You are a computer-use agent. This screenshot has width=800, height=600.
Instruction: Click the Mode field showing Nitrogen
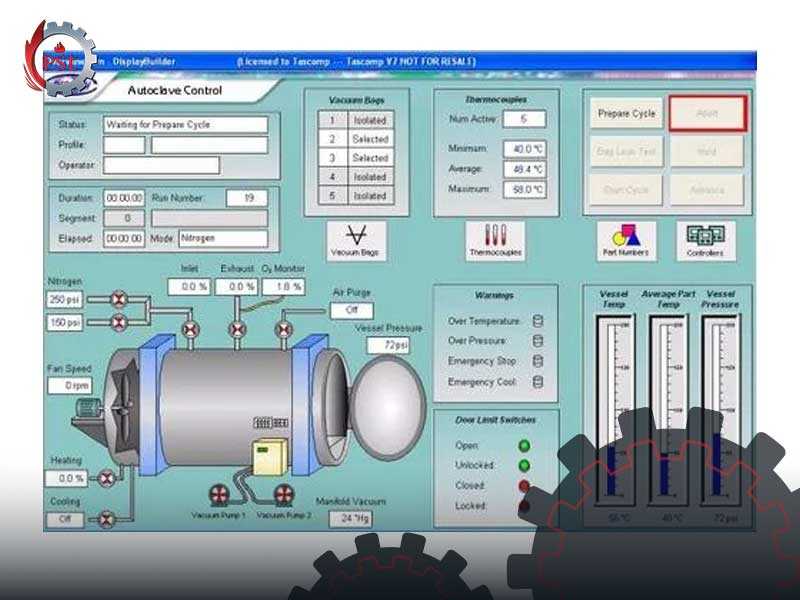pos(223,239)
